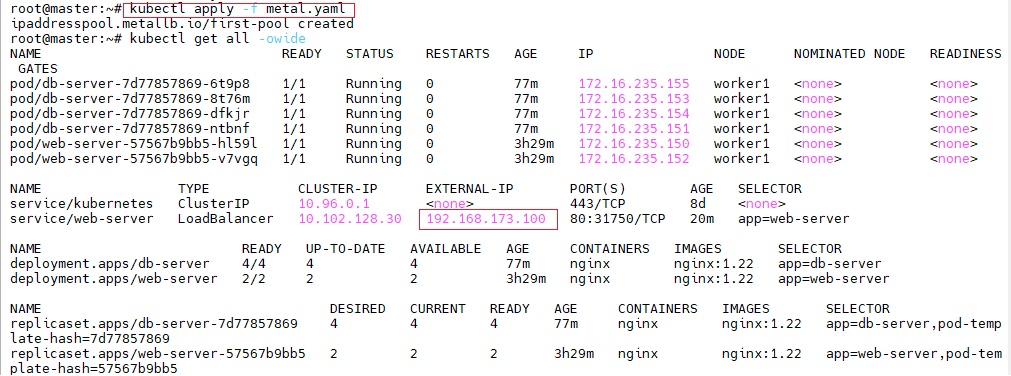Click pod IP 172.16.235.150

pyautogui.click(x=634, y=143)
